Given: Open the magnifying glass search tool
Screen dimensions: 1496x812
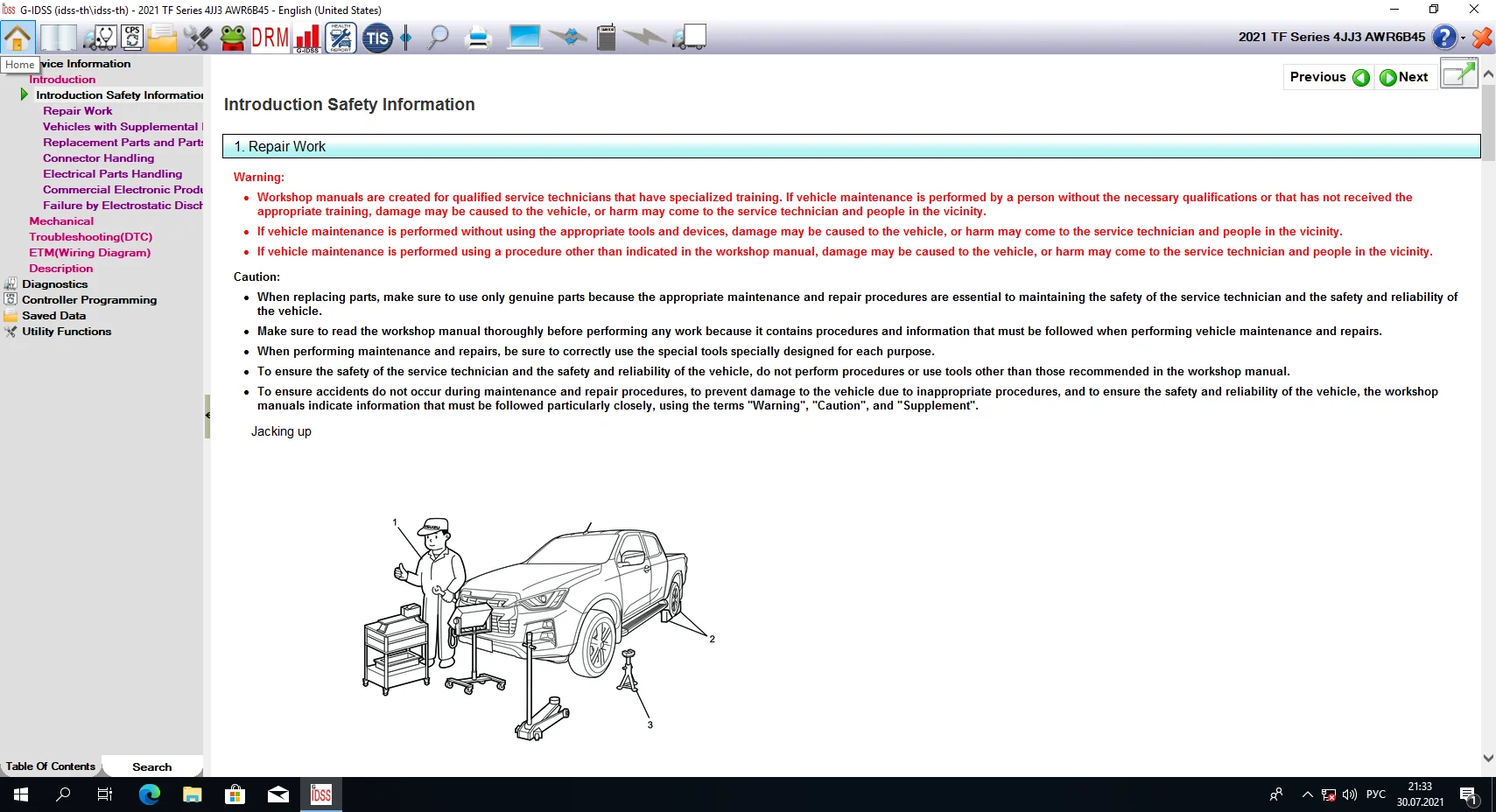Looking at the screenshot, I should (438, 38).
